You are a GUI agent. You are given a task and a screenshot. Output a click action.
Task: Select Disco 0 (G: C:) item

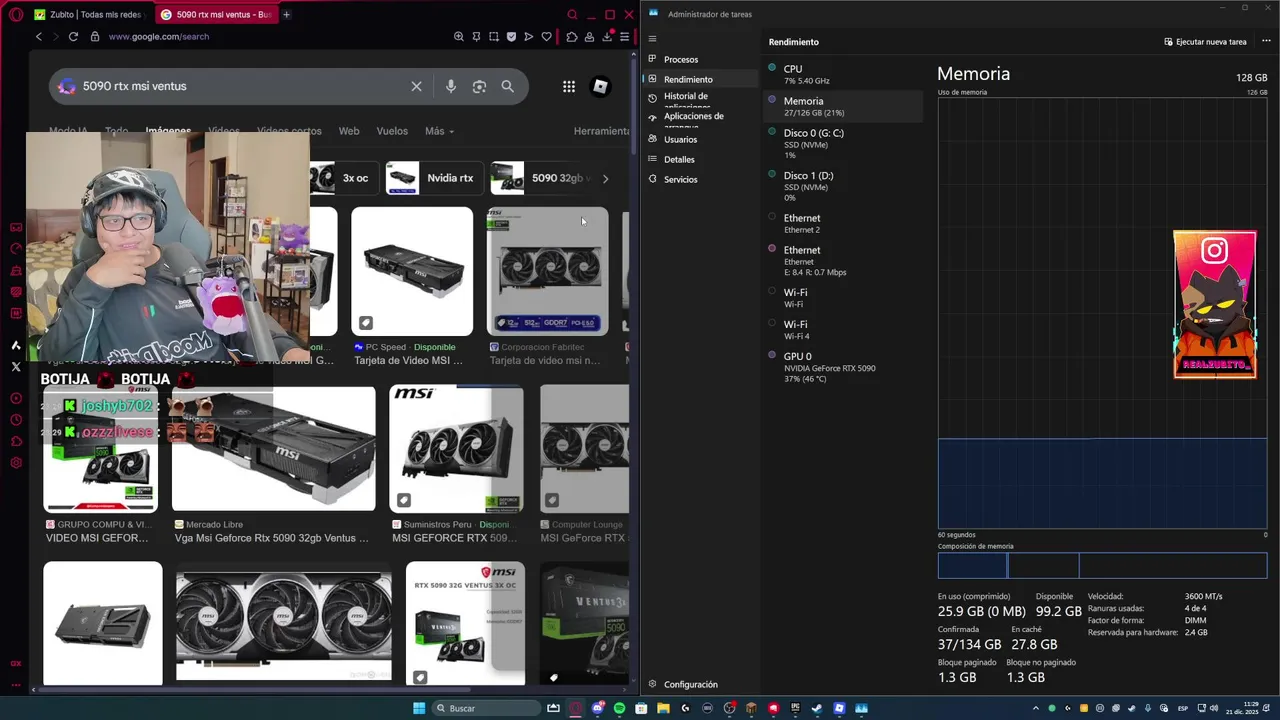point(843,143)
